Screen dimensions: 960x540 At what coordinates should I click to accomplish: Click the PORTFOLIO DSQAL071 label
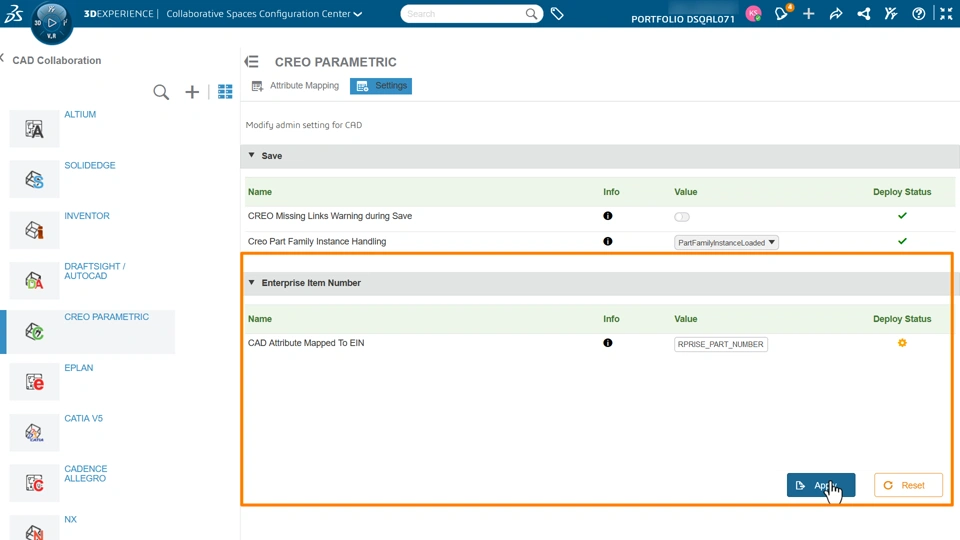pyautogui.click(x=683, y=19)
